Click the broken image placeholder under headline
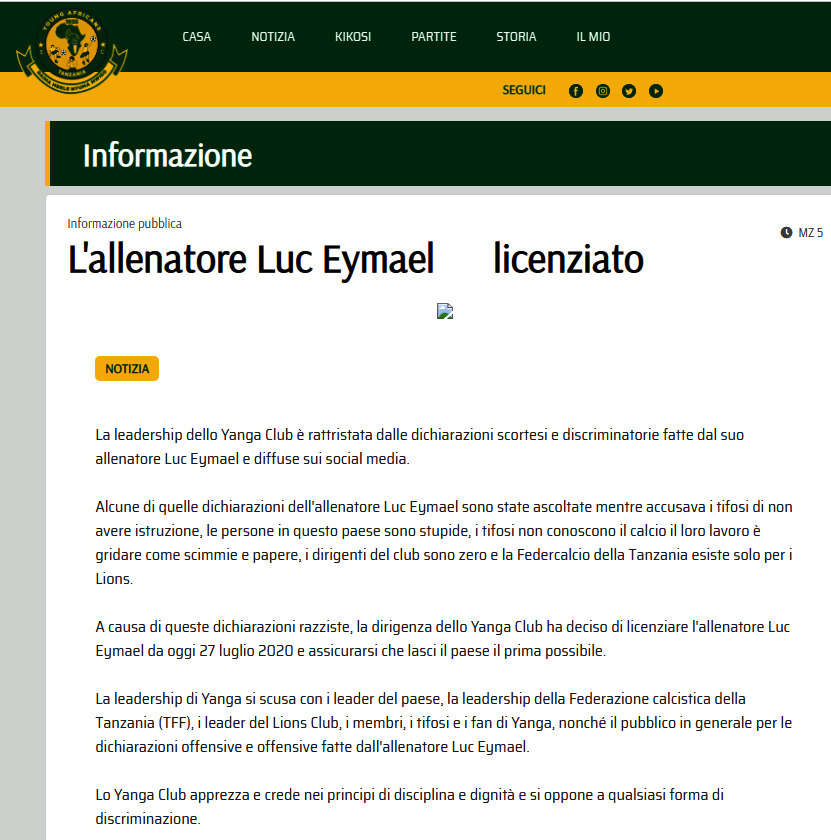This screenshot has width=831, height=840. tap(446, 311)
